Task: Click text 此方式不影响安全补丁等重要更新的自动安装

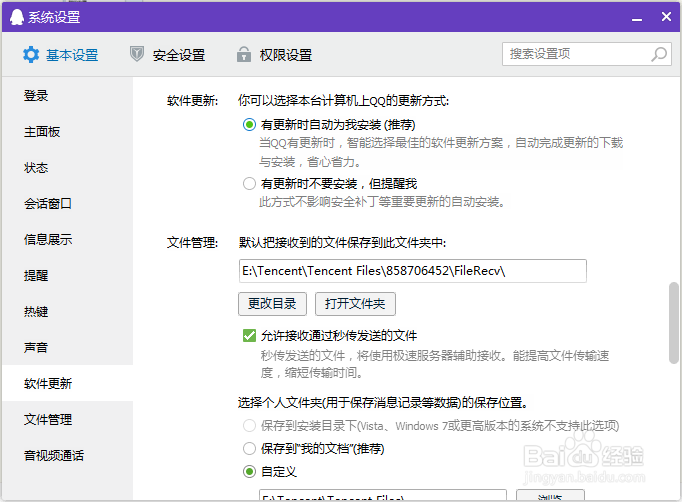Action: [381, 202]
